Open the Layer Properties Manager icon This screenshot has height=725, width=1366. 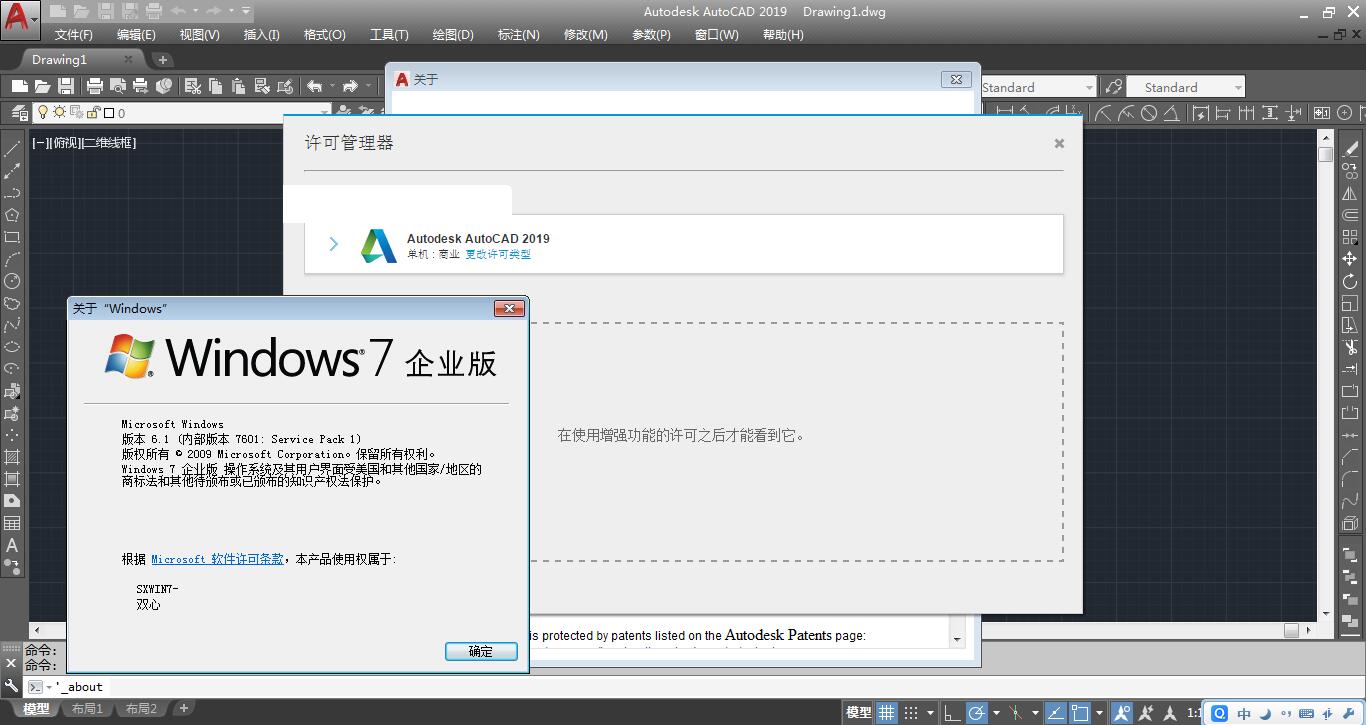coord(19,113)
